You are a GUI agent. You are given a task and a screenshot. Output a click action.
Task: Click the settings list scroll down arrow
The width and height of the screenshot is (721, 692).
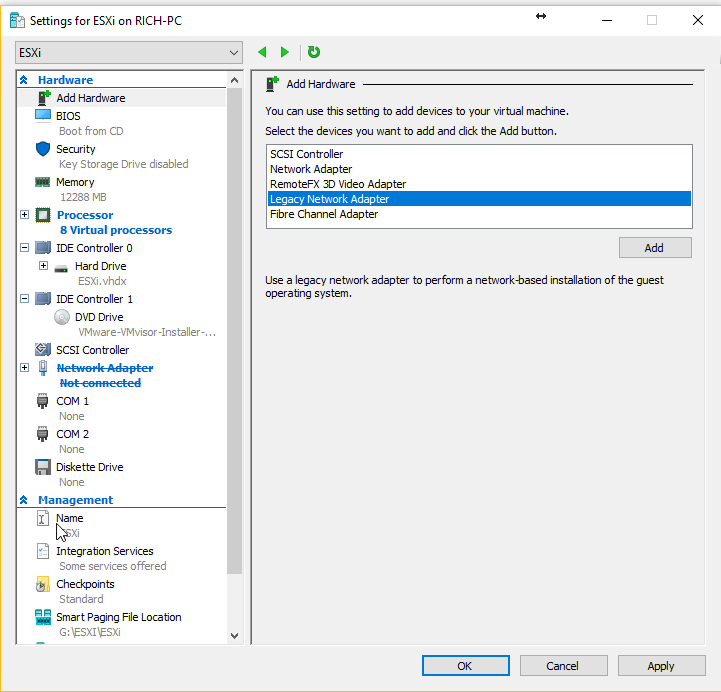[x=235, y=635]
